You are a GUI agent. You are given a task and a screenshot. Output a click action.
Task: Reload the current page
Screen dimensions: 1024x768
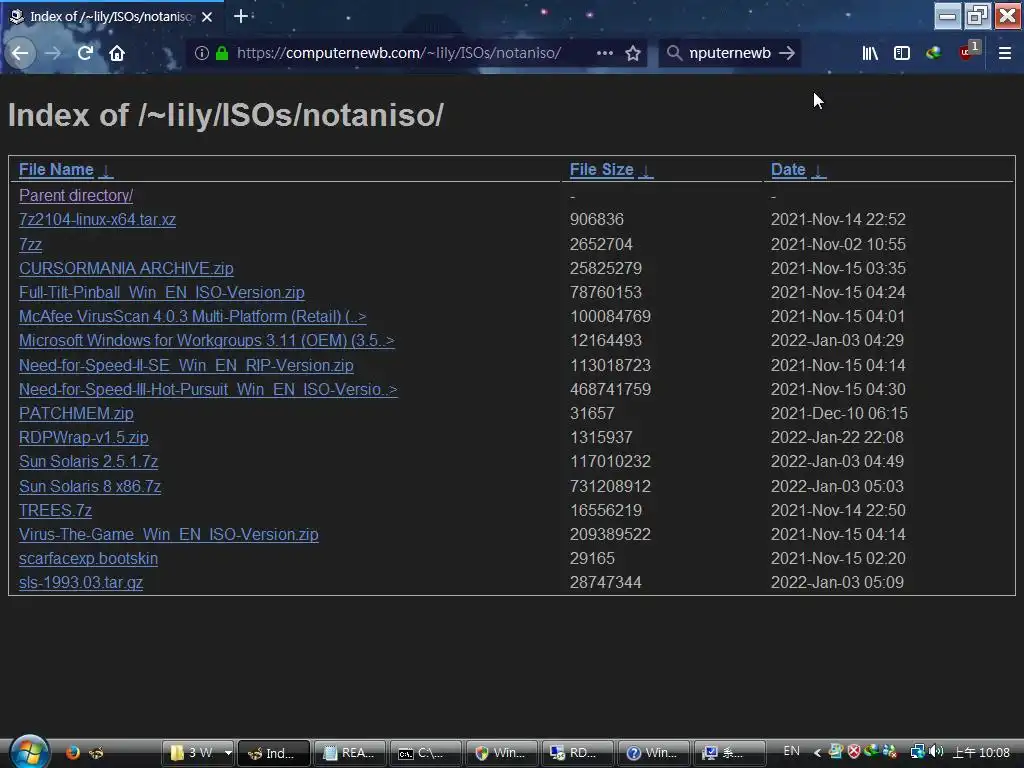pyautogui.click(x=85, y=53)
